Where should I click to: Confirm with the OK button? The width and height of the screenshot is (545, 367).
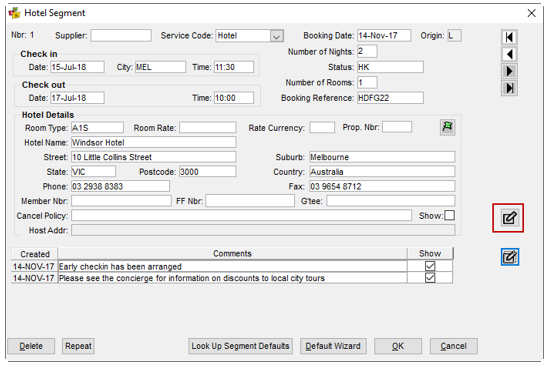click(398, 346)
